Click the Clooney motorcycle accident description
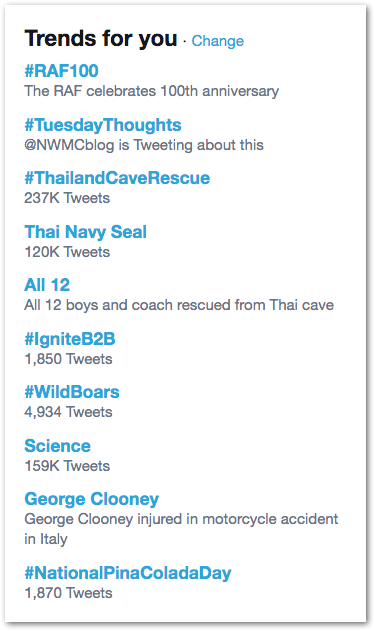 [x=181, y=529]
